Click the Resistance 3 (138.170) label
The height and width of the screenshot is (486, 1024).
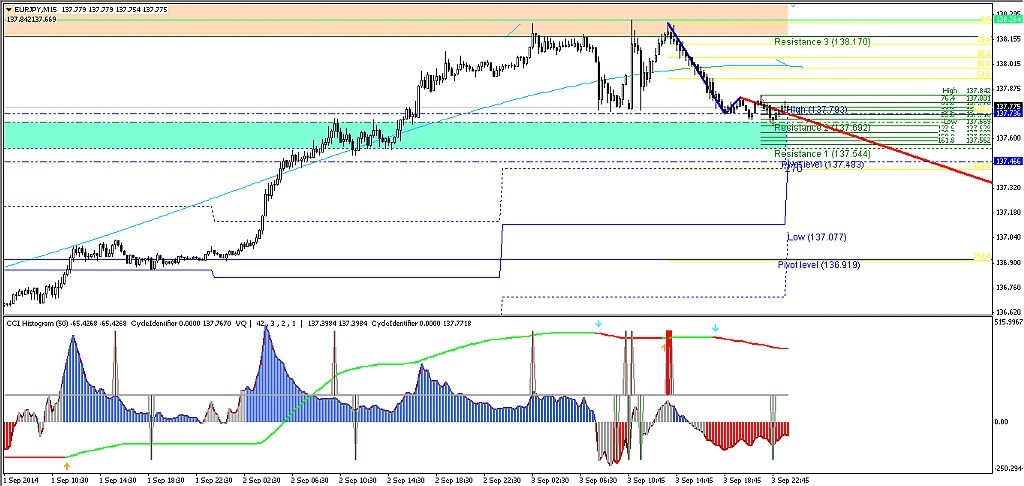coord(822,42)
